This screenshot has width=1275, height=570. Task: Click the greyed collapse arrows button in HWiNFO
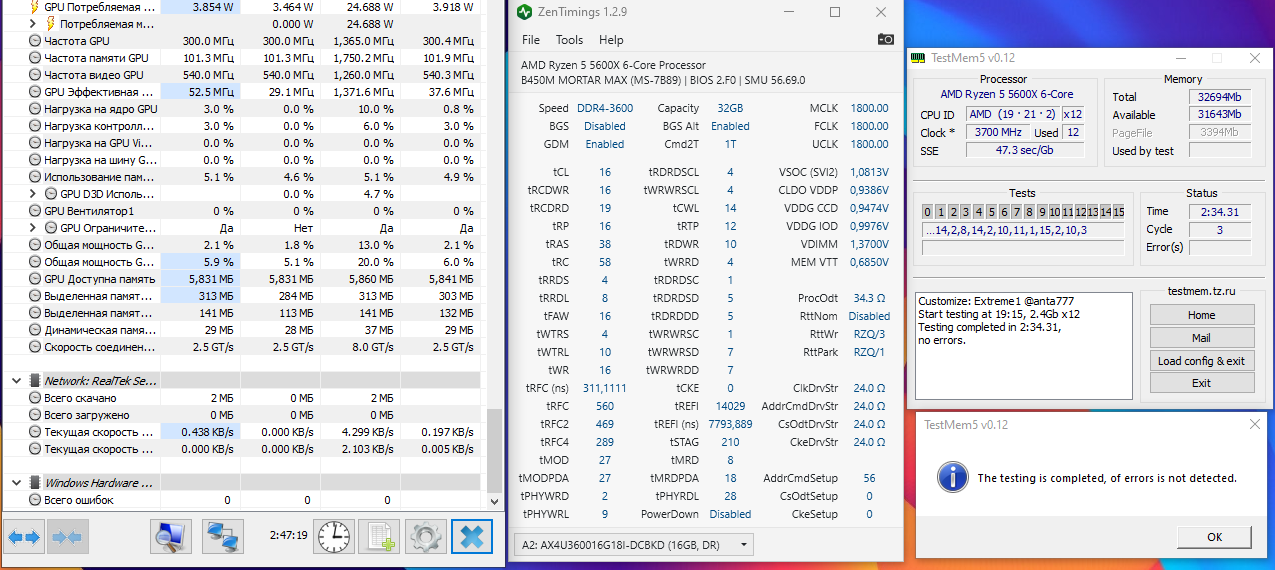click(67, 537)
